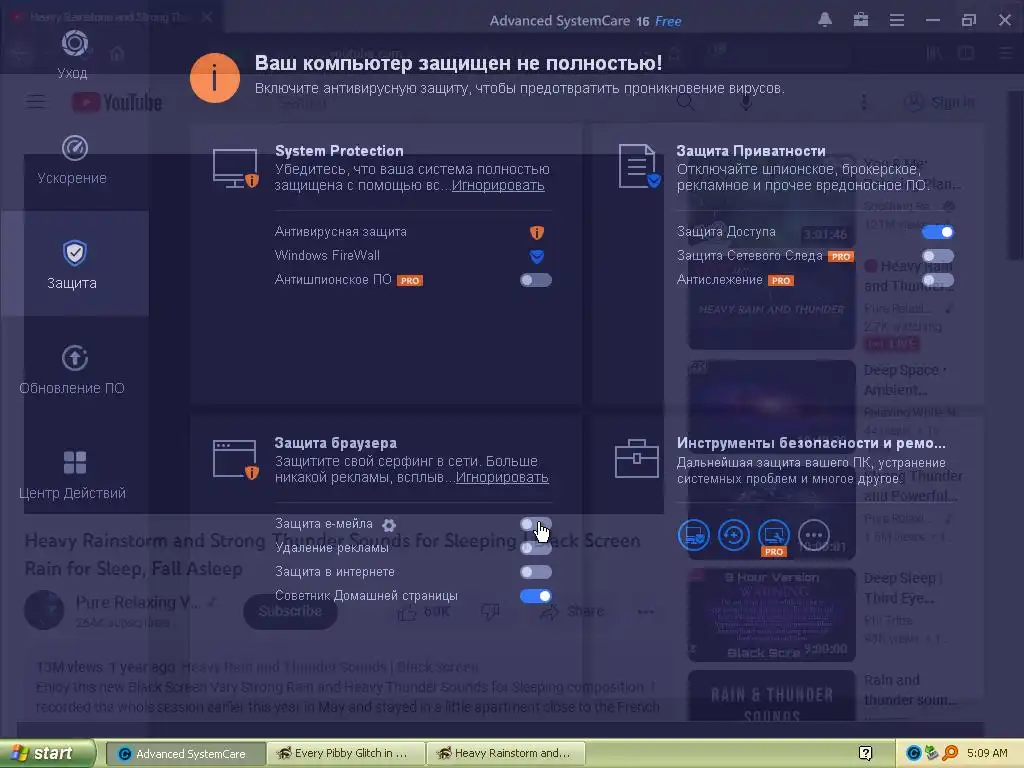
Task: Go to Обновление ПО section
Action: (74, 370)
